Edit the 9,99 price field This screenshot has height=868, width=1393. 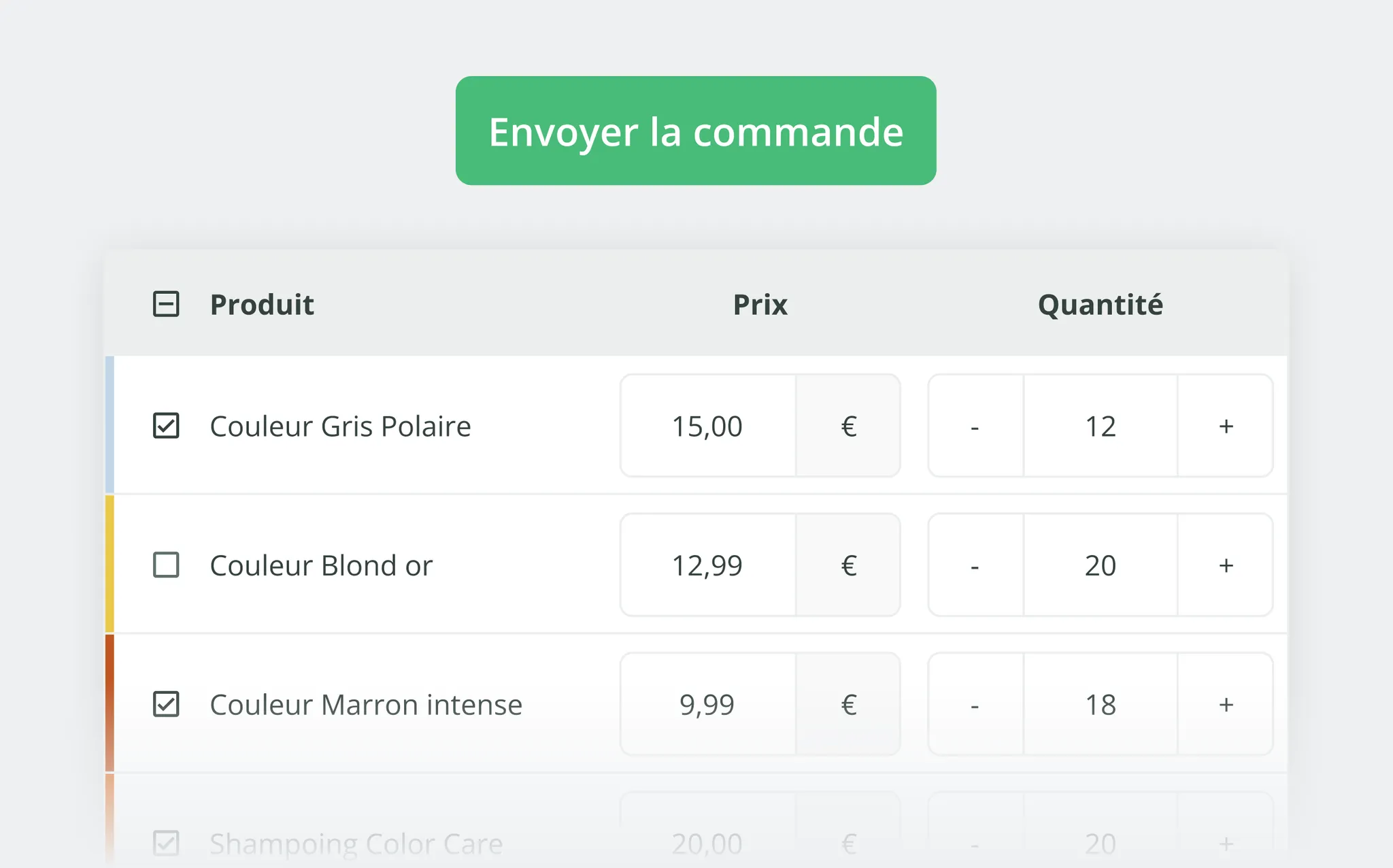707,705
